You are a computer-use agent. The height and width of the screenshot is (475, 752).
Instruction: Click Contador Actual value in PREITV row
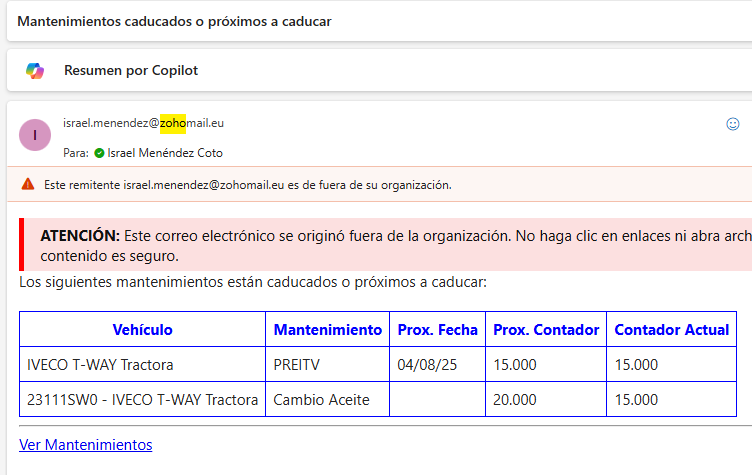671,365
